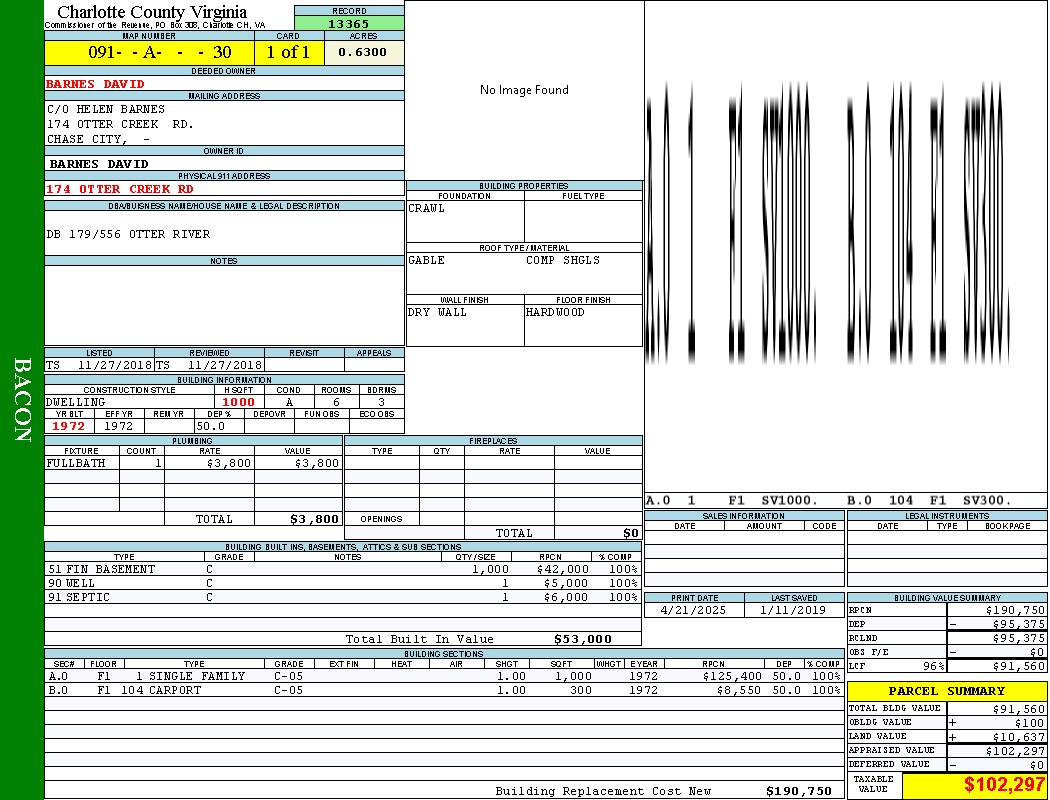This screenshot has width=1050, height=800.
Task: Click the rooms value 6
Action: [x=336, y=402]
